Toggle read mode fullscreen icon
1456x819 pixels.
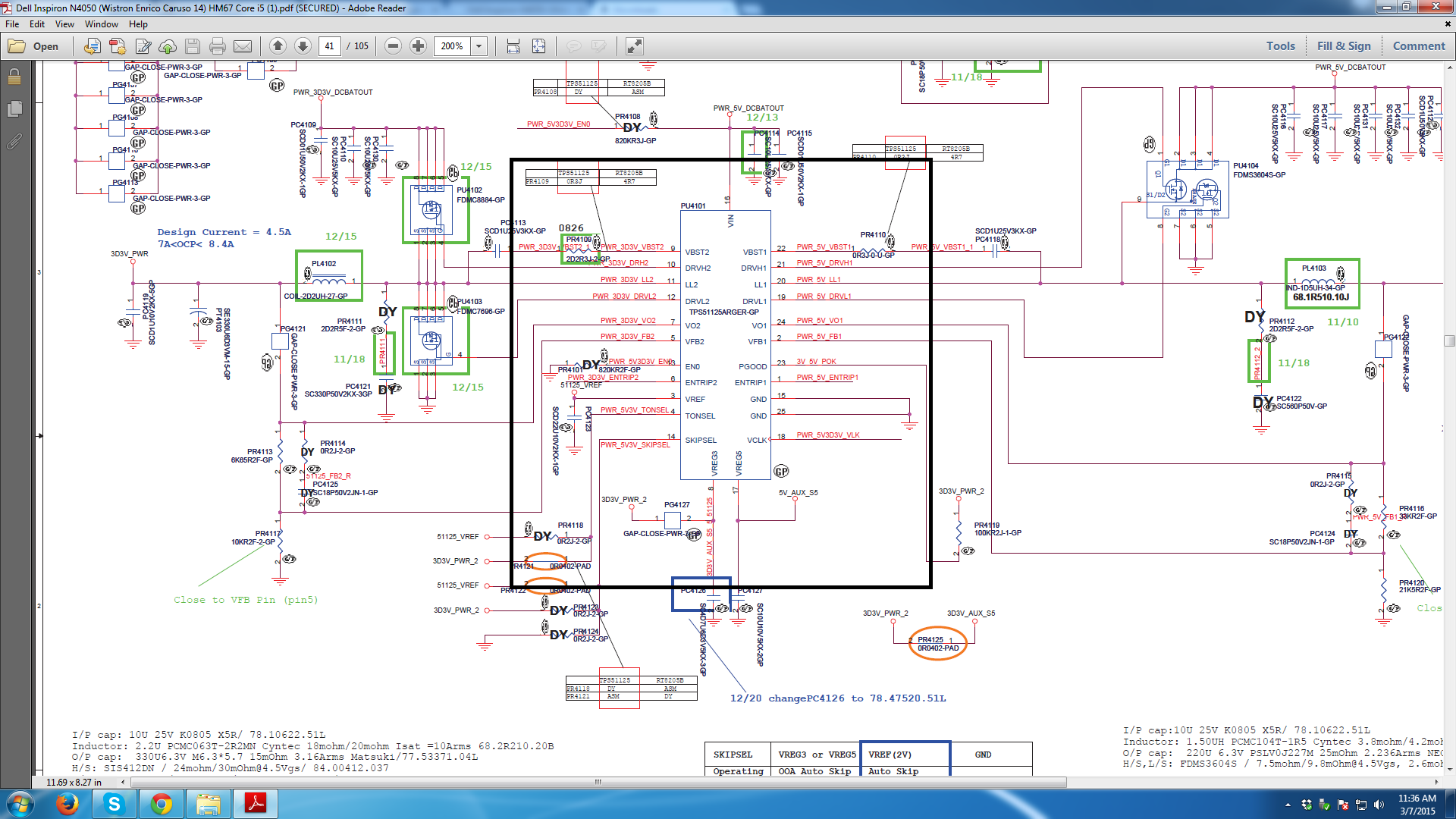(x=634, y=46)
